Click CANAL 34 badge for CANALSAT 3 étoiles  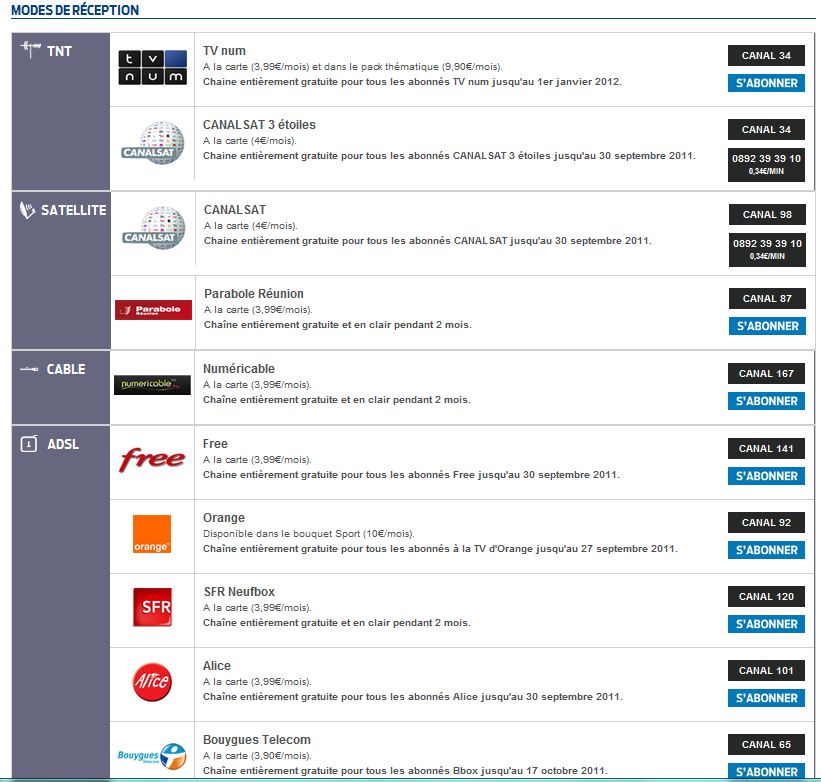766,129
